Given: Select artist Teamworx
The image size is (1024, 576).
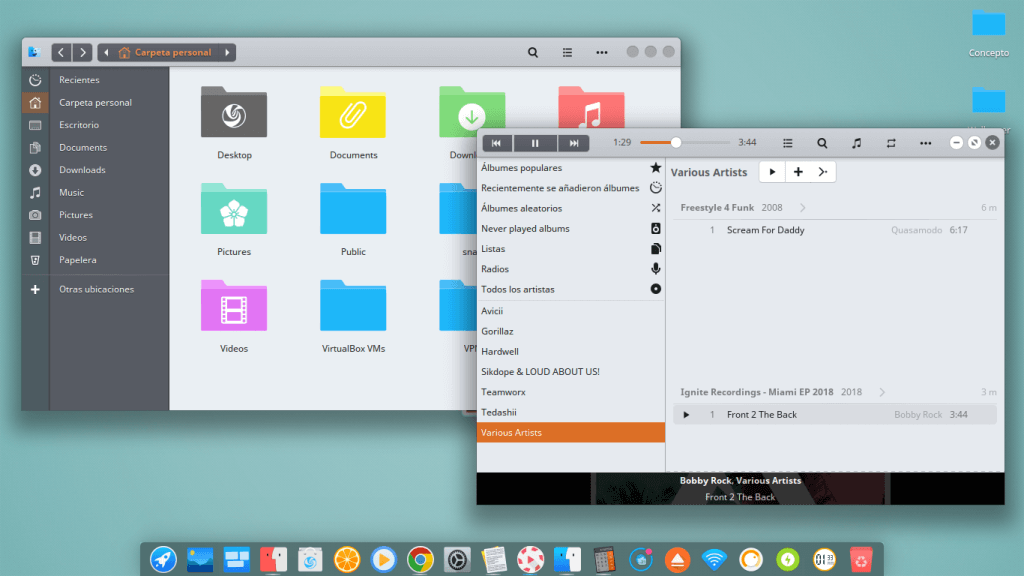Looking at the screenshot, I should click(x=571, y=392).
